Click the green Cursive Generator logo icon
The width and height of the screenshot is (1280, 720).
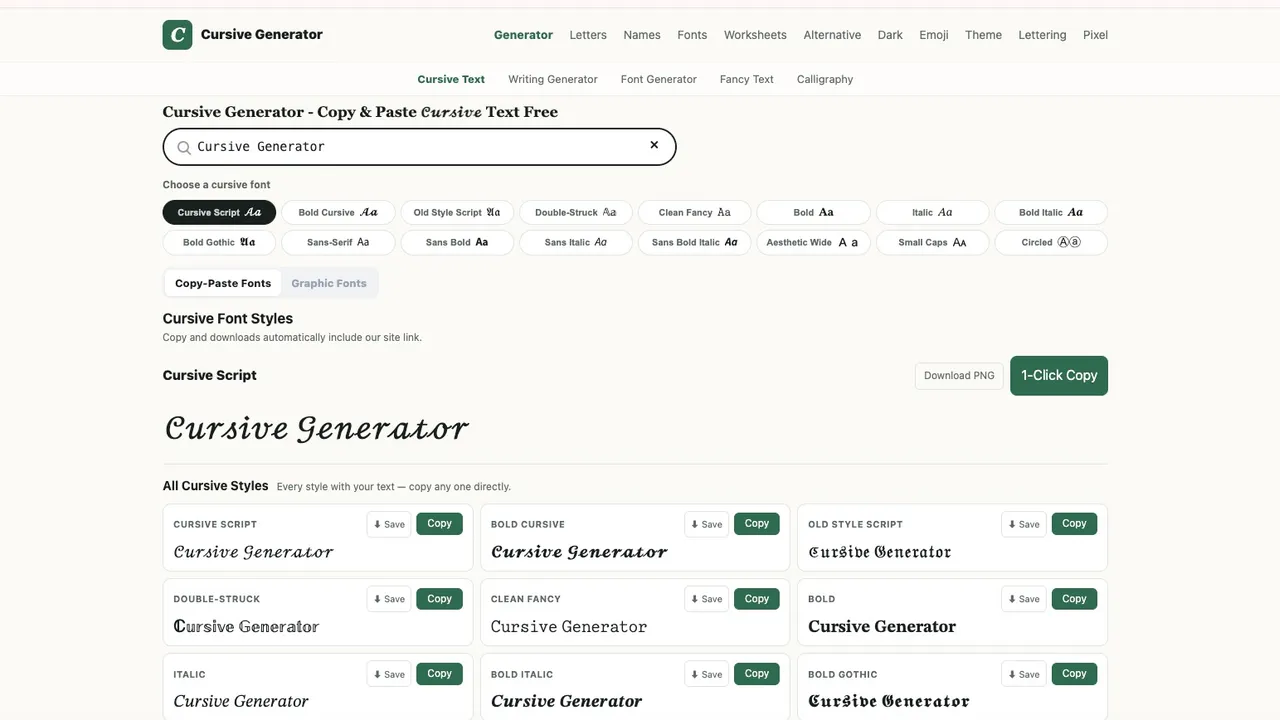[x=177, y=35]
